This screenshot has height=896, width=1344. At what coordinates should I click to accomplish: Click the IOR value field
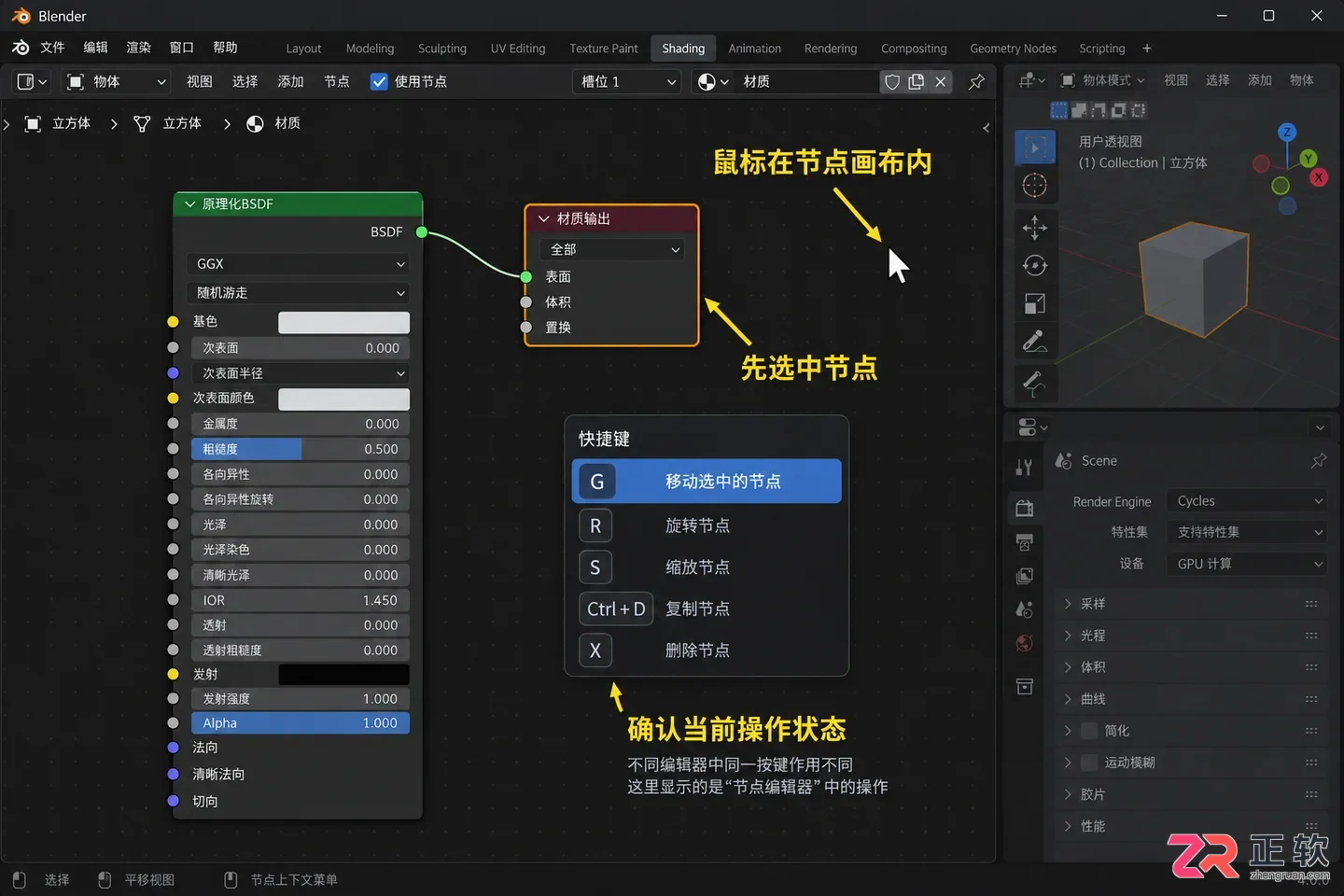tap(301, 600)
